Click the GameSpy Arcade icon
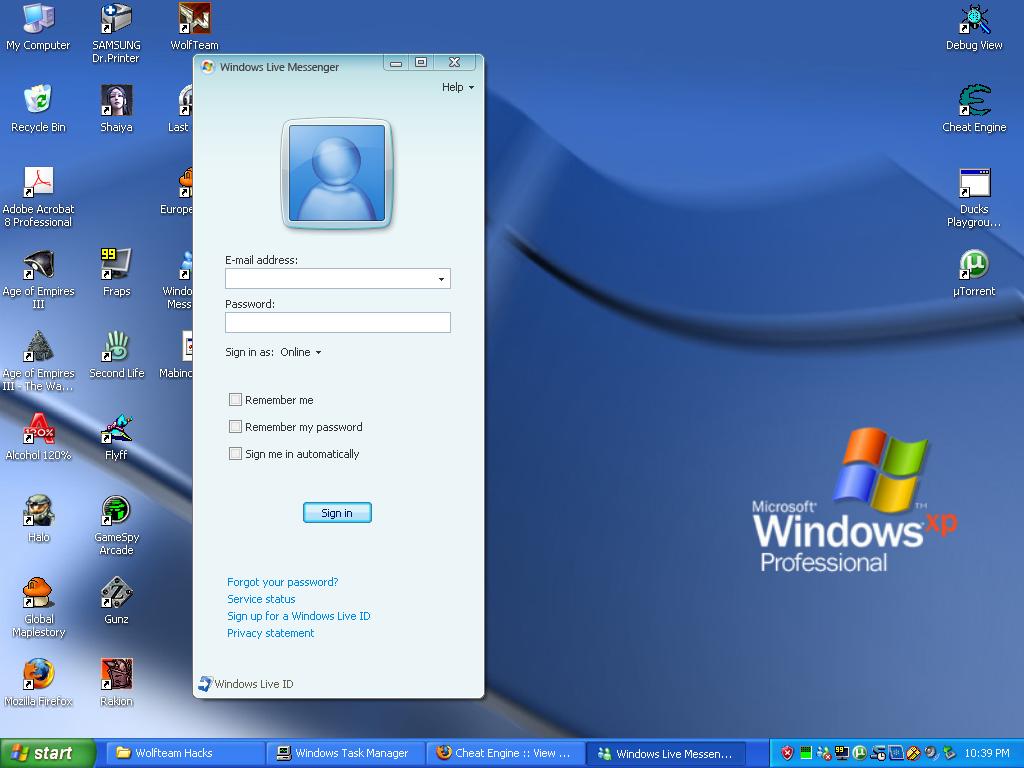The height and width of the screenshot is (768, 1024). [116, 524]
